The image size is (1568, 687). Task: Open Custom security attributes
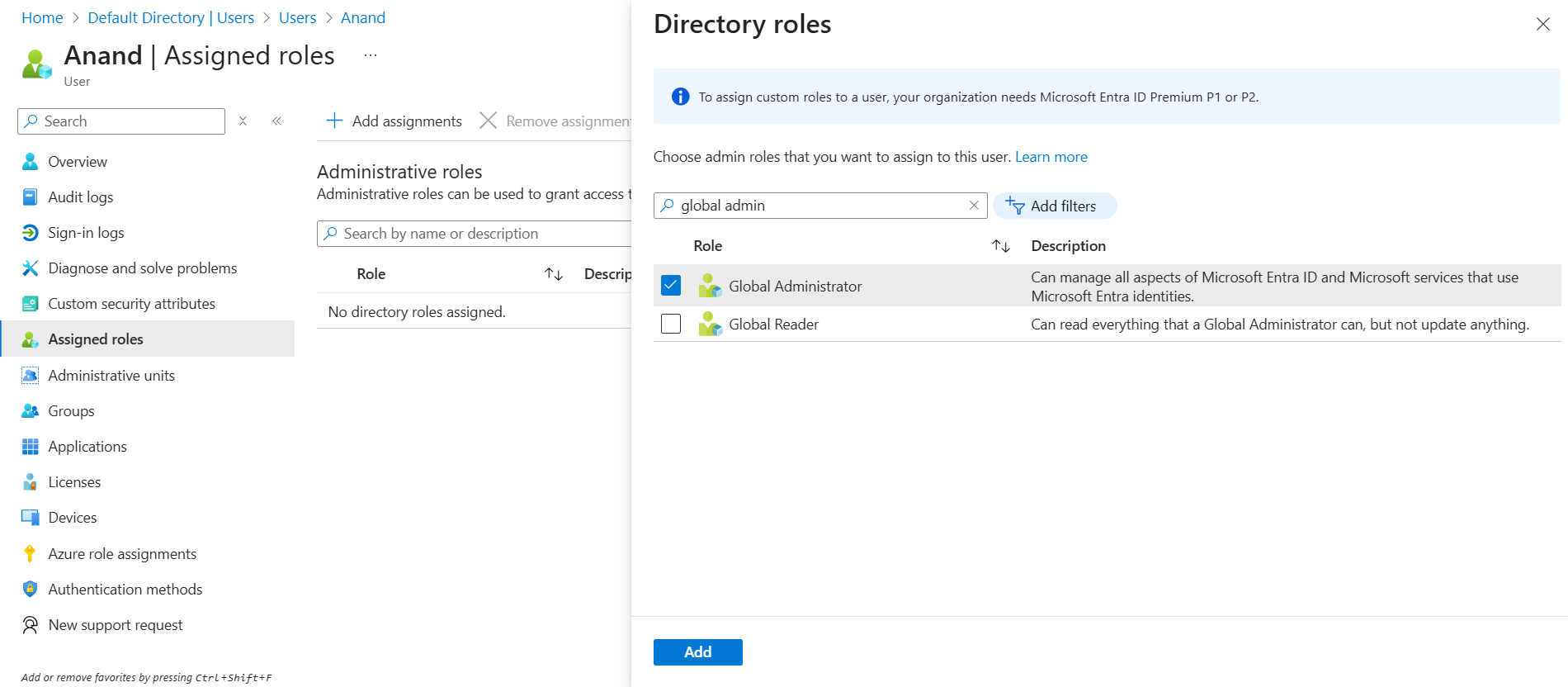click(x=131, y=304)
